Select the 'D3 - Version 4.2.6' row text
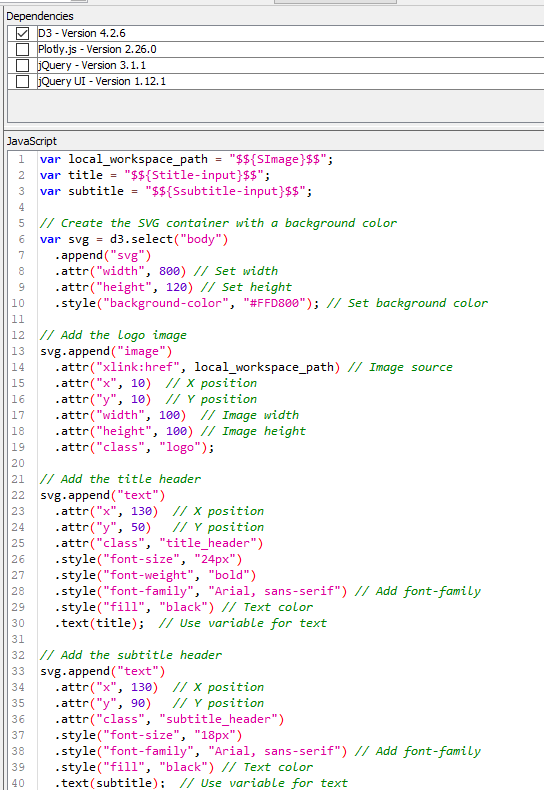544x790 pixels. point(82,33)
